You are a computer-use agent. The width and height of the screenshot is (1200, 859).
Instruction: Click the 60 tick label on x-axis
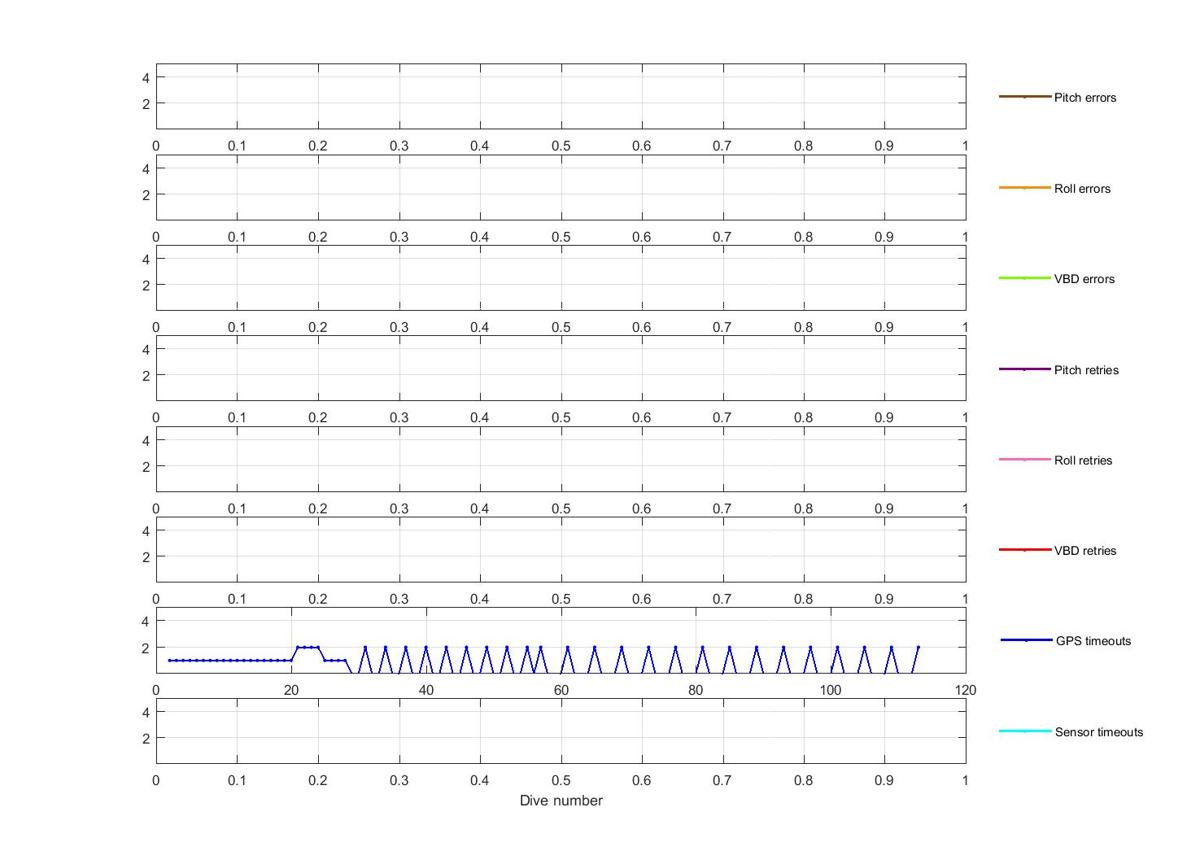coord(561,690)
